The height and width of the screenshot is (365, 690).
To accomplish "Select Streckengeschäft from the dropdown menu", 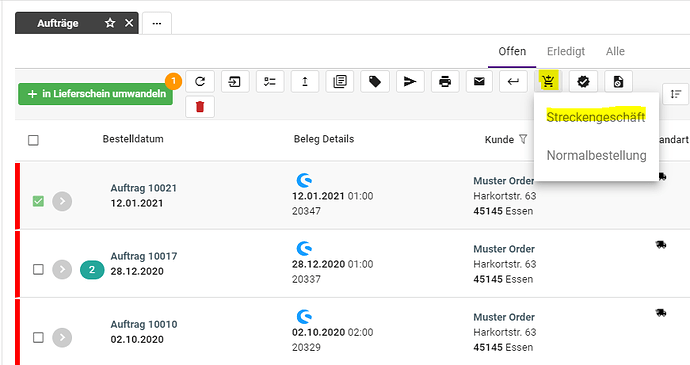I will (596, 117).
